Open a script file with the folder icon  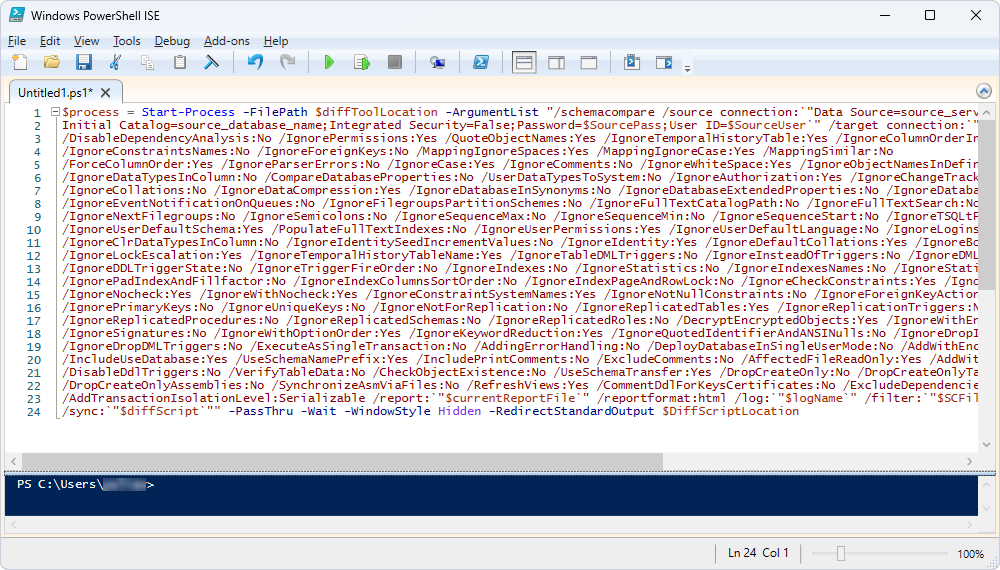[52, 62]
